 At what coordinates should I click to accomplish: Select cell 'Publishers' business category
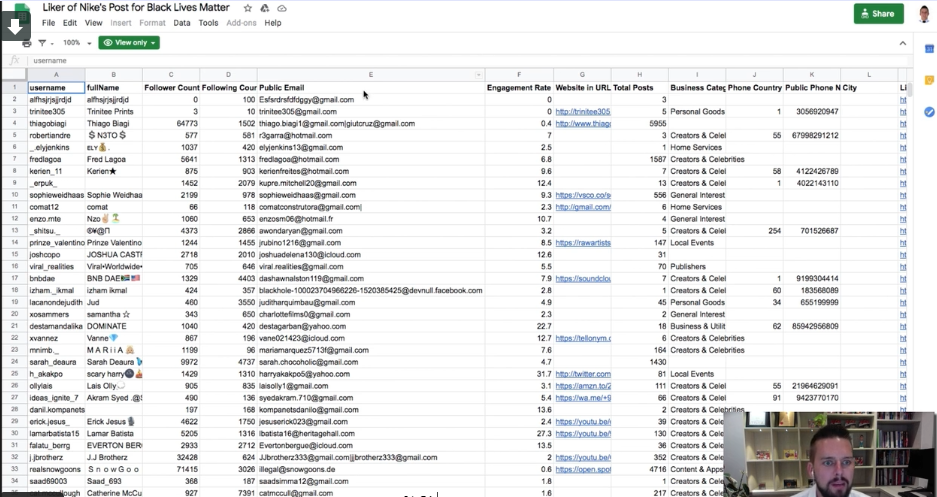pos(697,267)
